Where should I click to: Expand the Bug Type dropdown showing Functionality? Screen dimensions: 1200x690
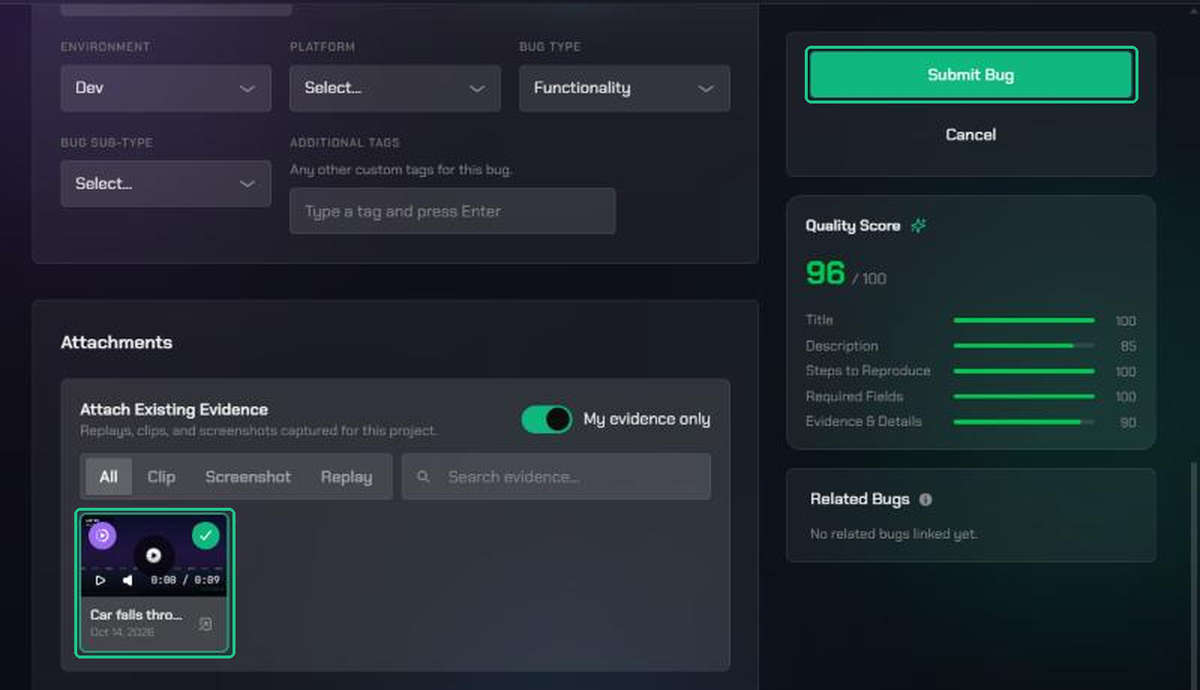pyautogui.click(x=624, y=88)
